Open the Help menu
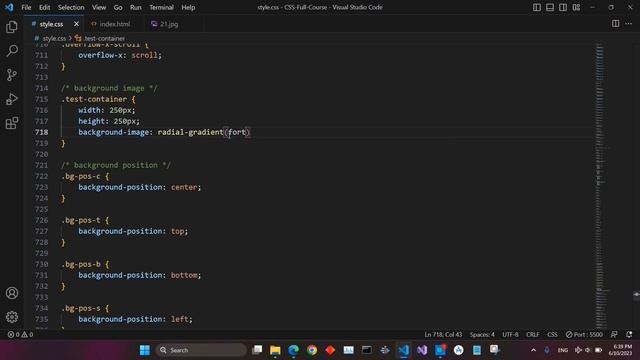The image size is (640, 360). click(x=188, y=7)
